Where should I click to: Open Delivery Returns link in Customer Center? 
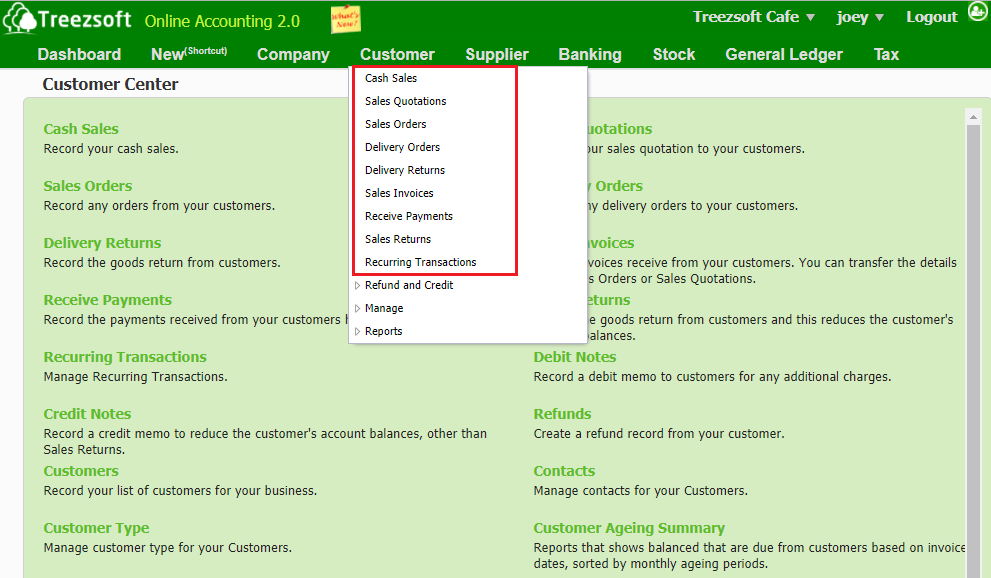pyautogui.click(x=102, y=243)
